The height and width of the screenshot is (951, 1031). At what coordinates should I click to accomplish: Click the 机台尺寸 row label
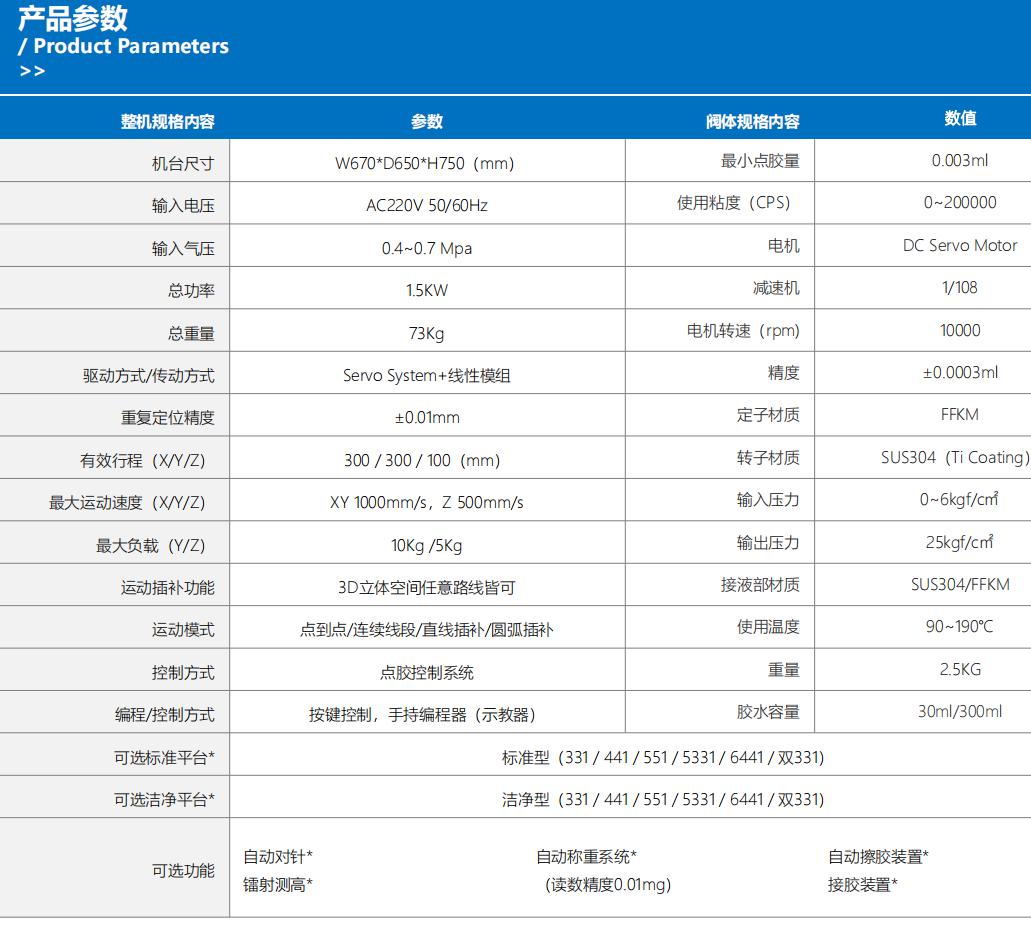(x=183, y=164)
